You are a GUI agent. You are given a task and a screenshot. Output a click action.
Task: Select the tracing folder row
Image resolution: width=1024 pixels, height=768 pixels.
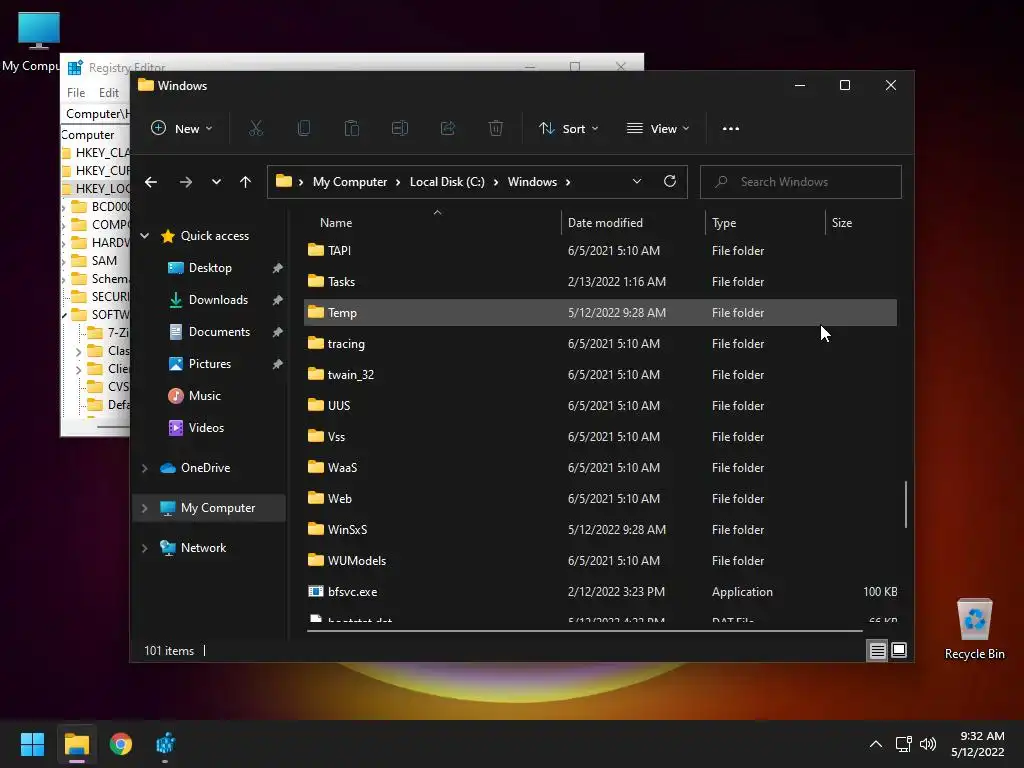coord(600,344)
